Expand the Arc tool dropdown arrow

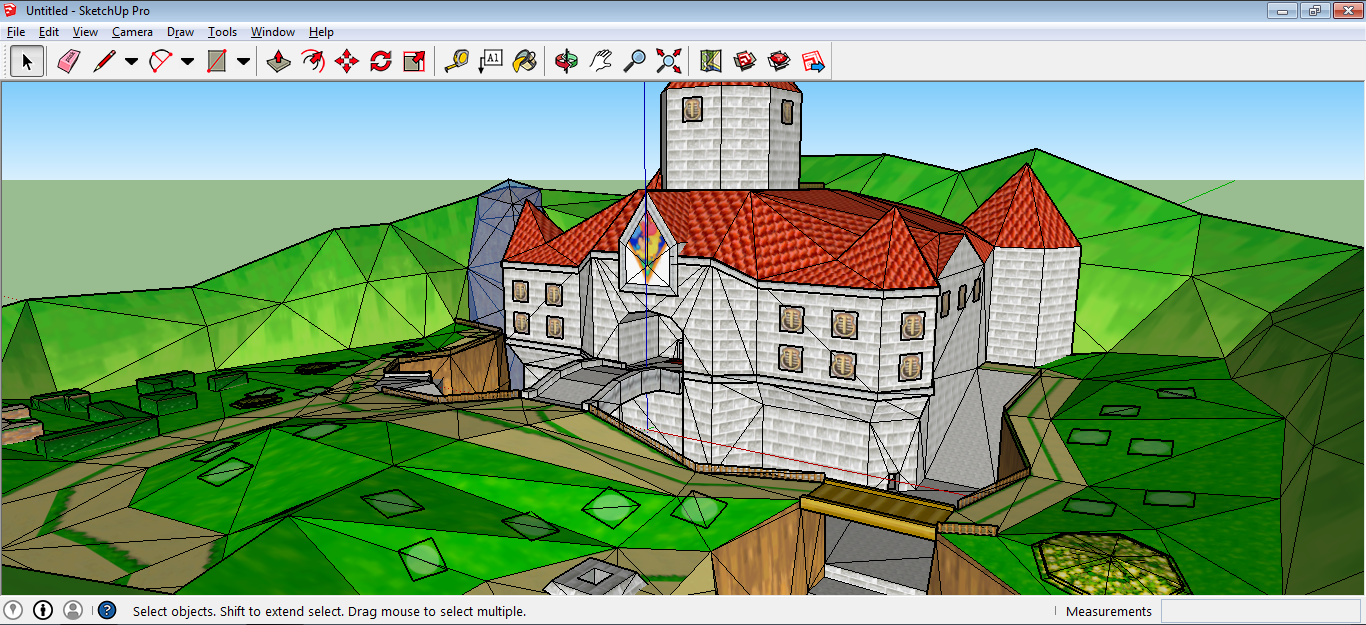click(x=187, y=62)
